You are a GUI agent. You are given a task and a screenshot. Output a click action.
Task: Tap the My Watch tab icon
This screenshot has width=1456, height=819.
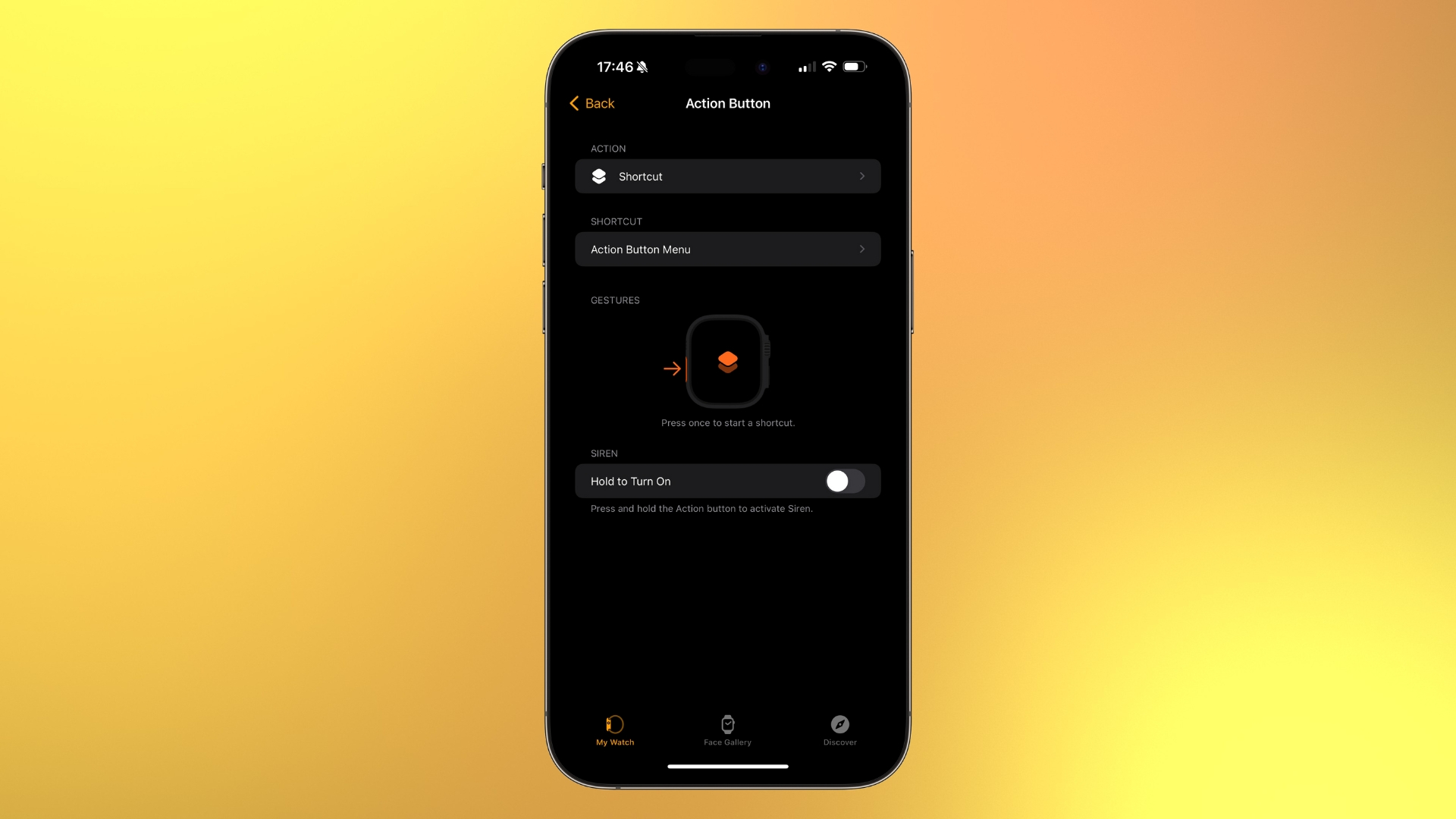[614, 724]
